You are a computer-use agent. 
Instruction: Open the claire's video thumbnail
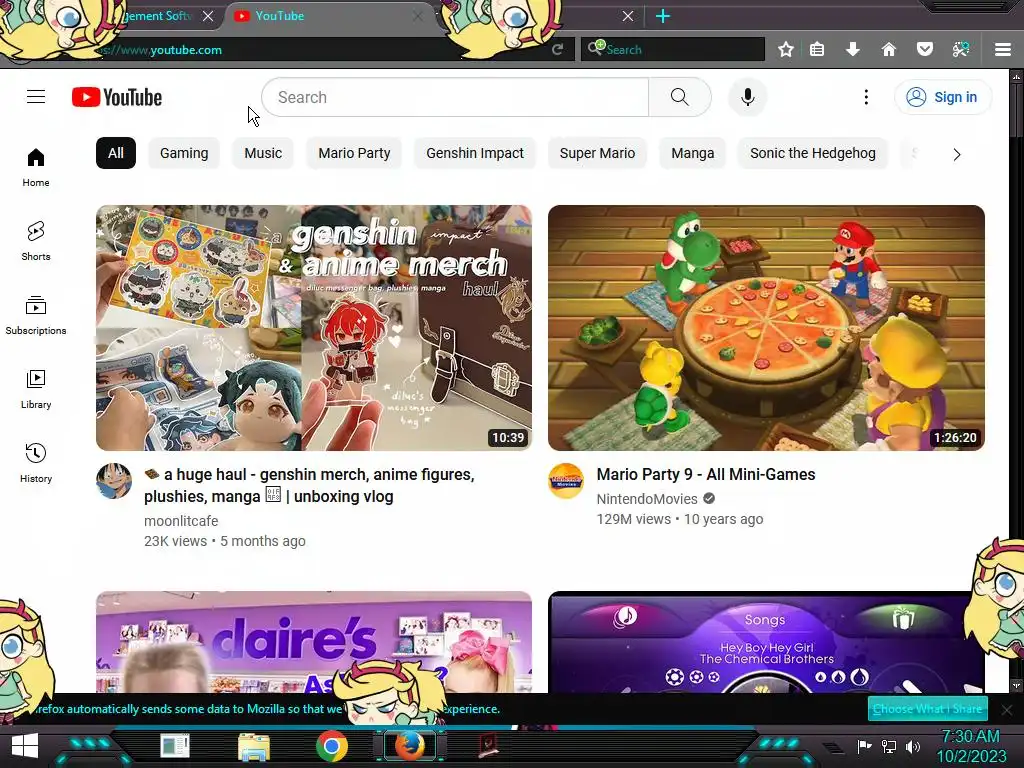314,642
